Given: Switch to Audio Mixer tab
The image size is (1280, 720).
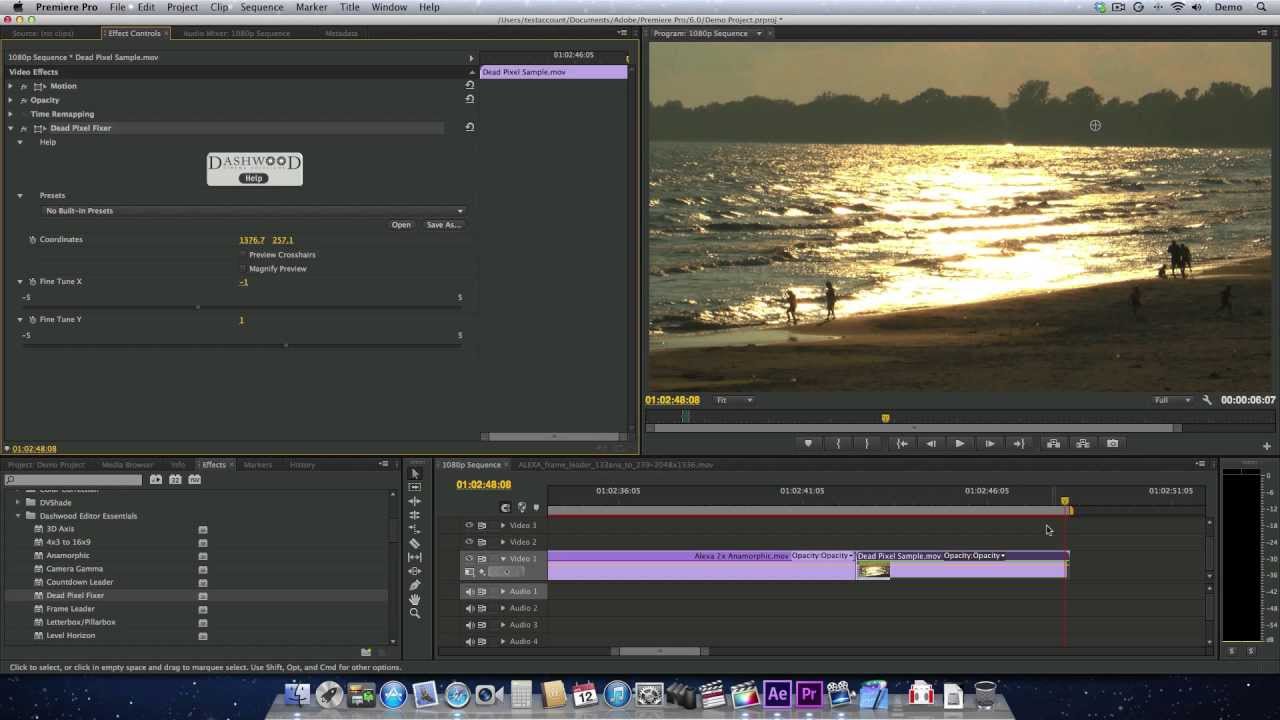Looking at the screenshot, I should pos(236,33).
